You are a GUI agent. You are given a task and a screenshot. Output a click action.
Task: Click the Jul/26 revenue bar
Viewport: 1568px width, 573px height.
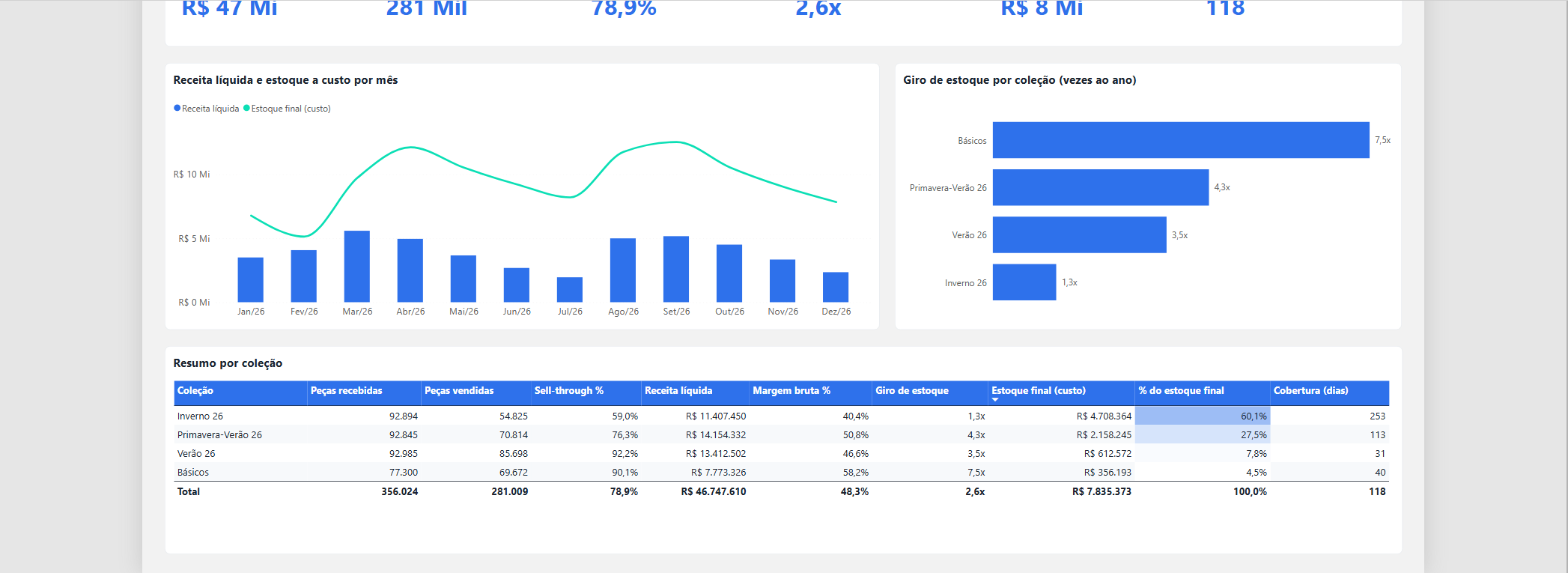coord(570,290)
